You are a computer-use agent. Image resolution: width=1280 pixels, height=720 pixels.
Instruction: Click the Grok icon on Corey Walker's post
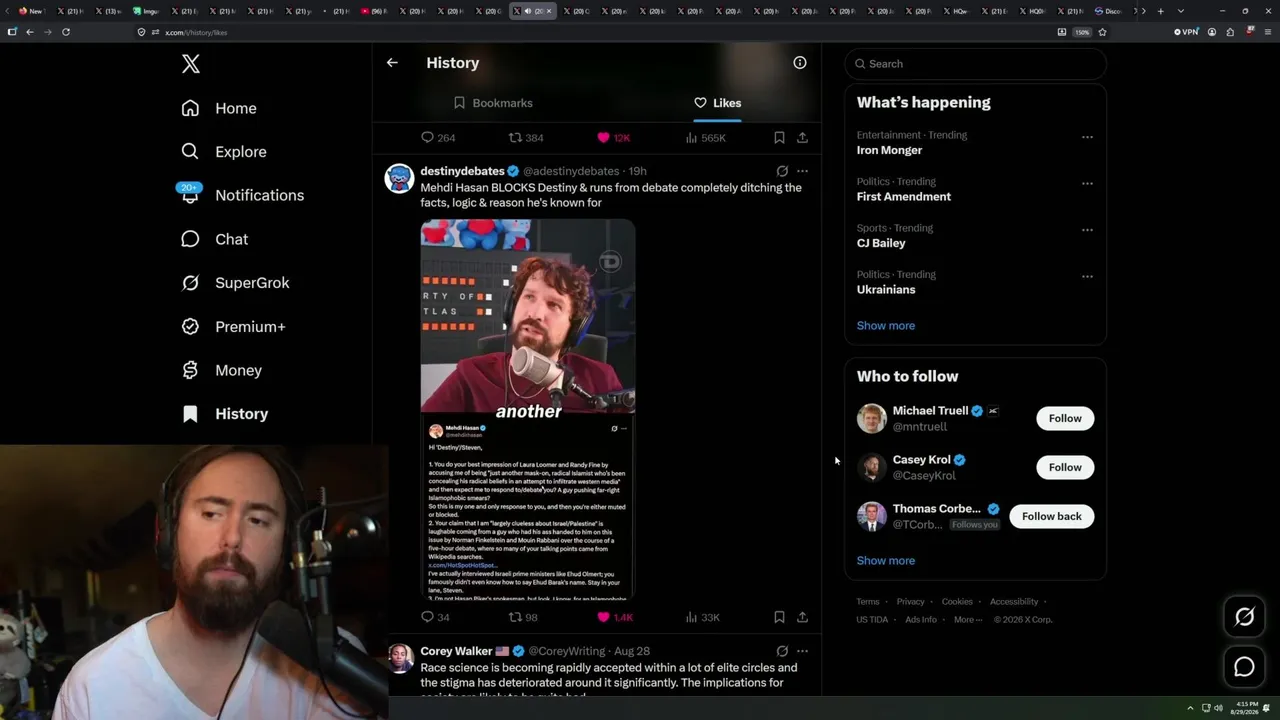(x=782, y=651)
